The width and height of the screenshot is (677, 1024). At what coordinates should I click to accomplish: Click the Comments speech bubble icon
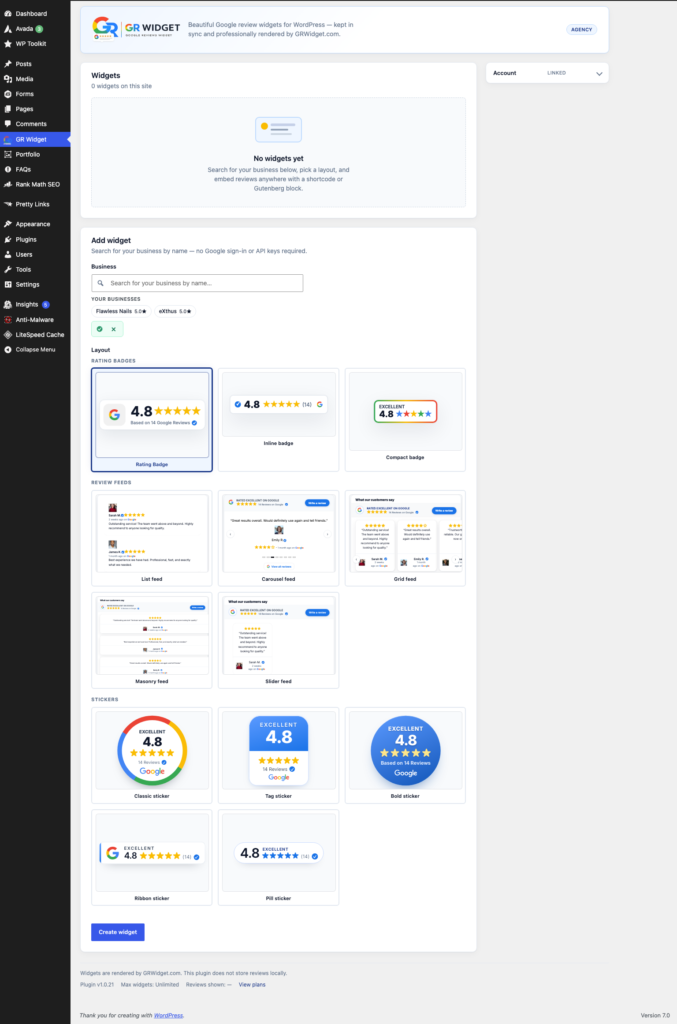click(8, 123)
